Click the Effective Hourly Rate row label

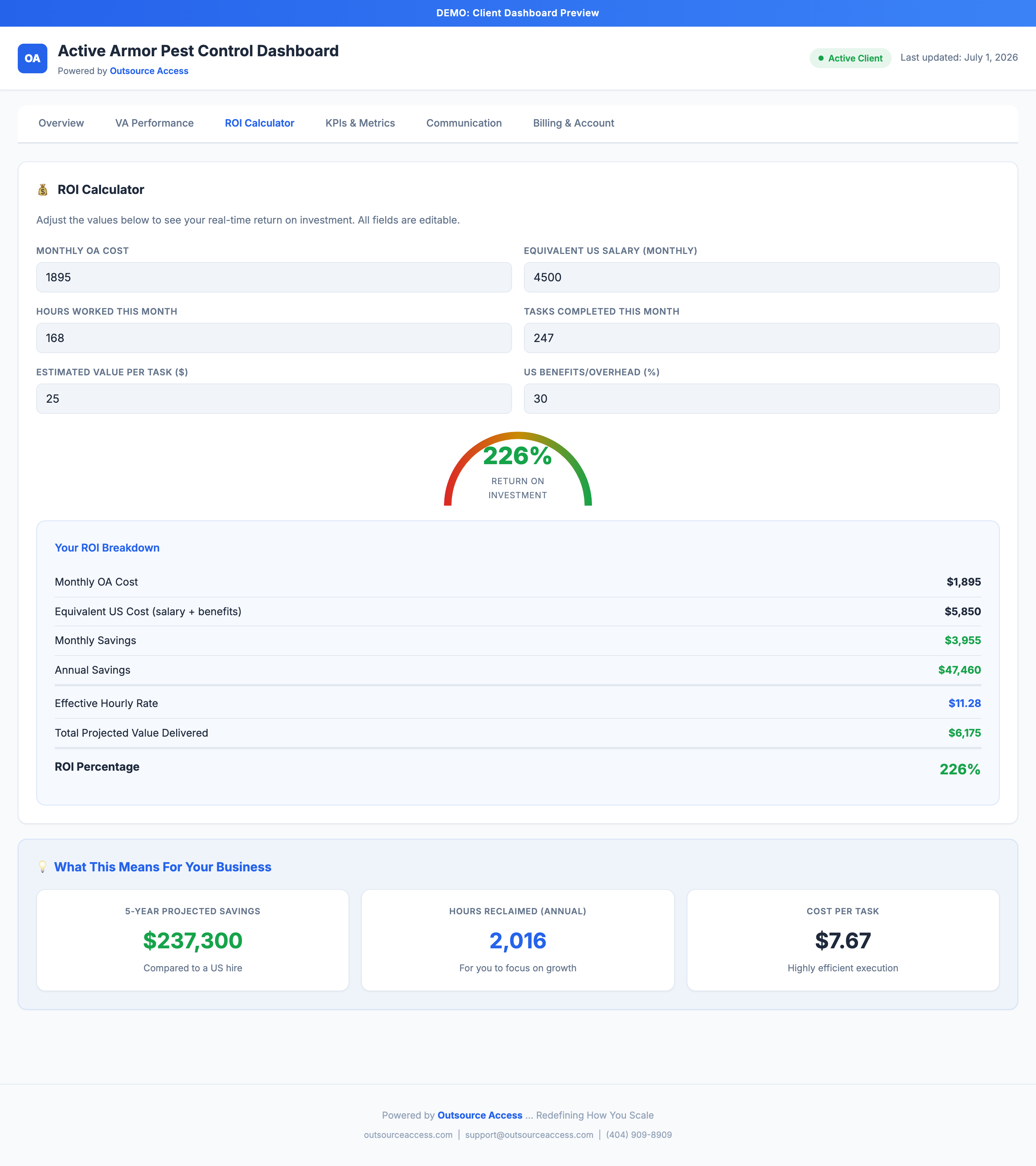[x=106, y=703]
